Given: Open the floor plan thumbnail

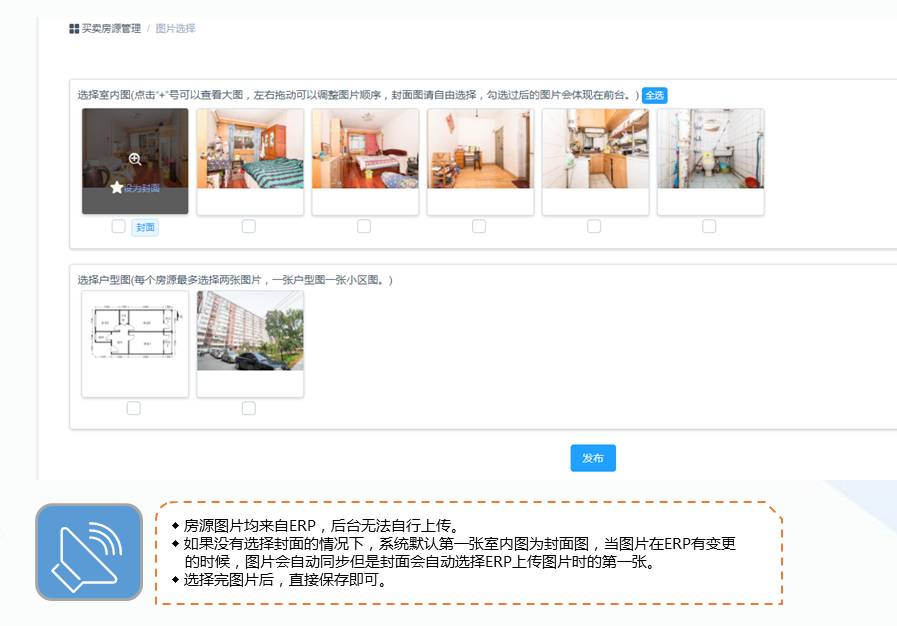Looking at the screenshot, I should pos(135,332).
